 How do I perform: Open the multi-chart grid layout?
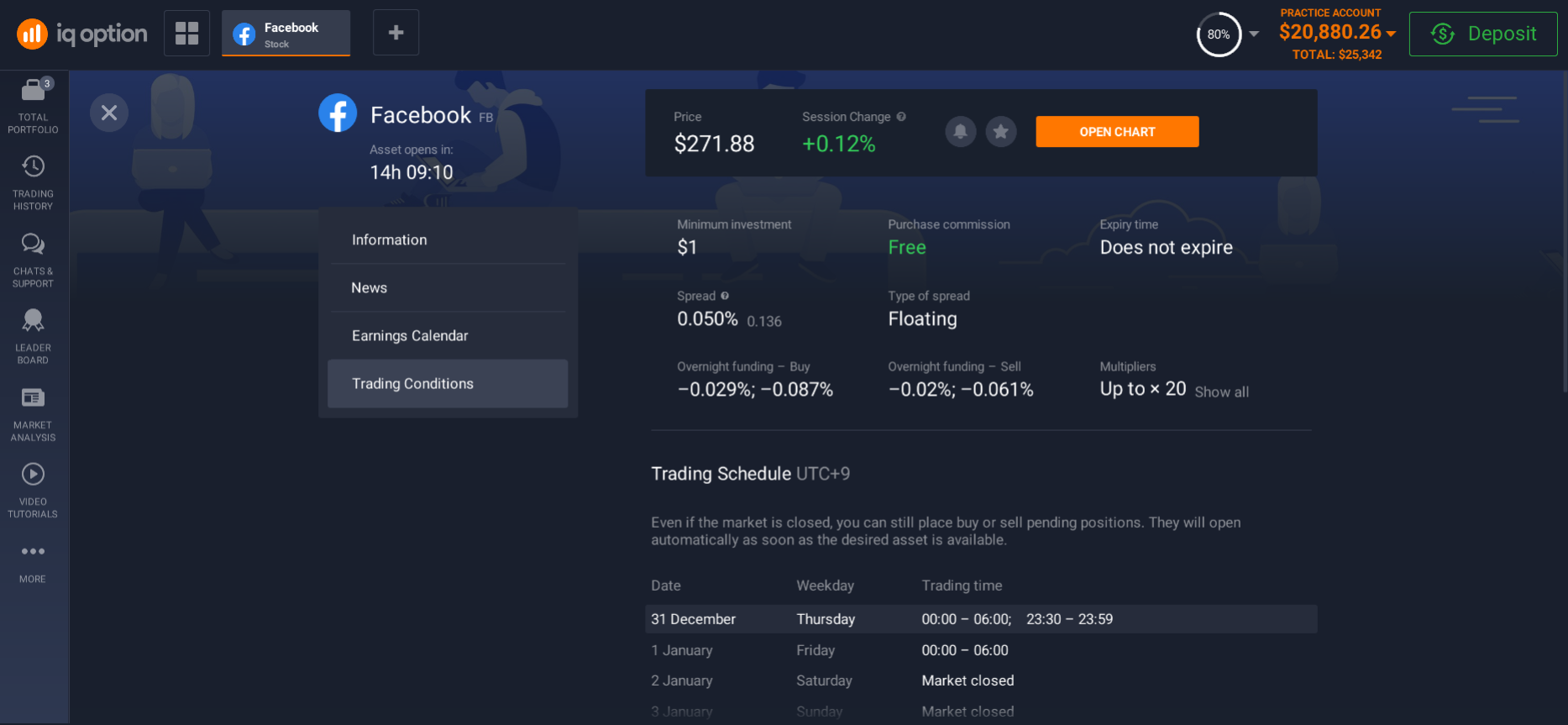tap(186, 33)
